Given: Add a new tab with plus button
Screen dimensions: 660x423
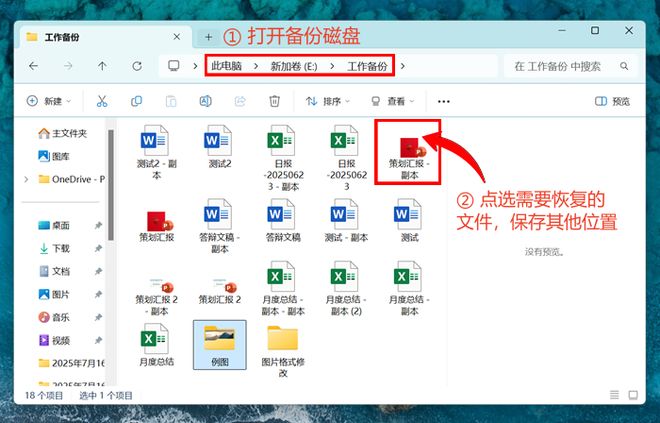Looking at the screenshot, I should pos(208,37).
